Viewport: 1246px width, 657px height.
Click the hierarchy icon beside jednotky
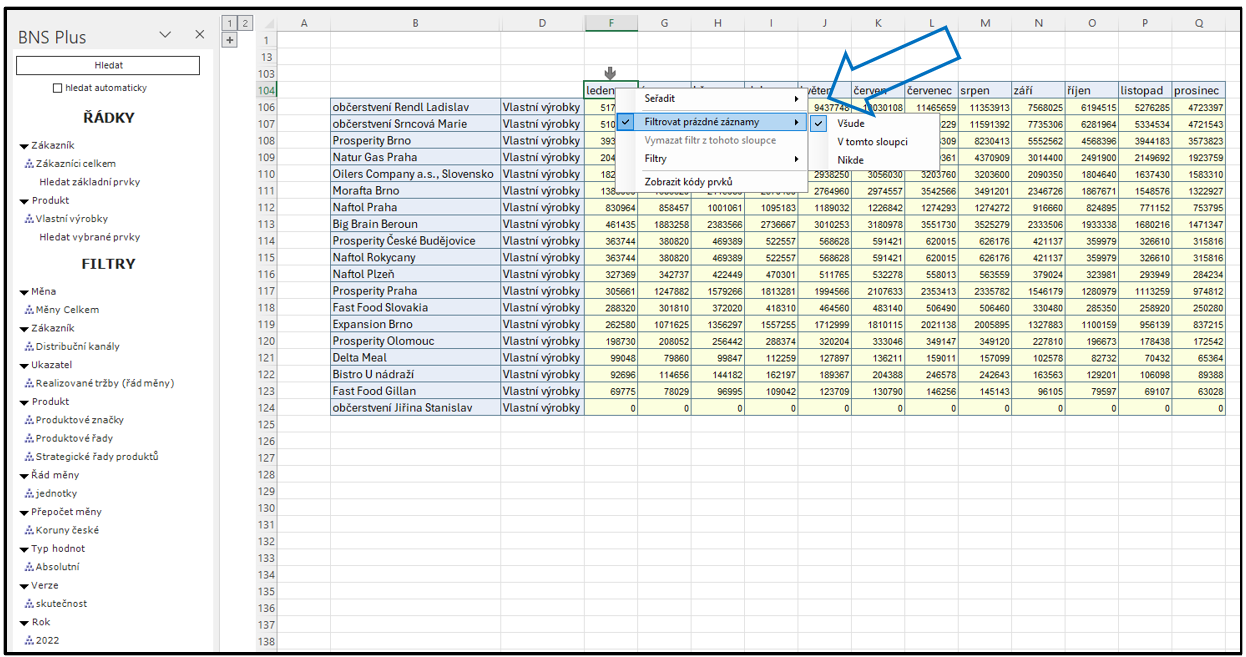point(30,494)
